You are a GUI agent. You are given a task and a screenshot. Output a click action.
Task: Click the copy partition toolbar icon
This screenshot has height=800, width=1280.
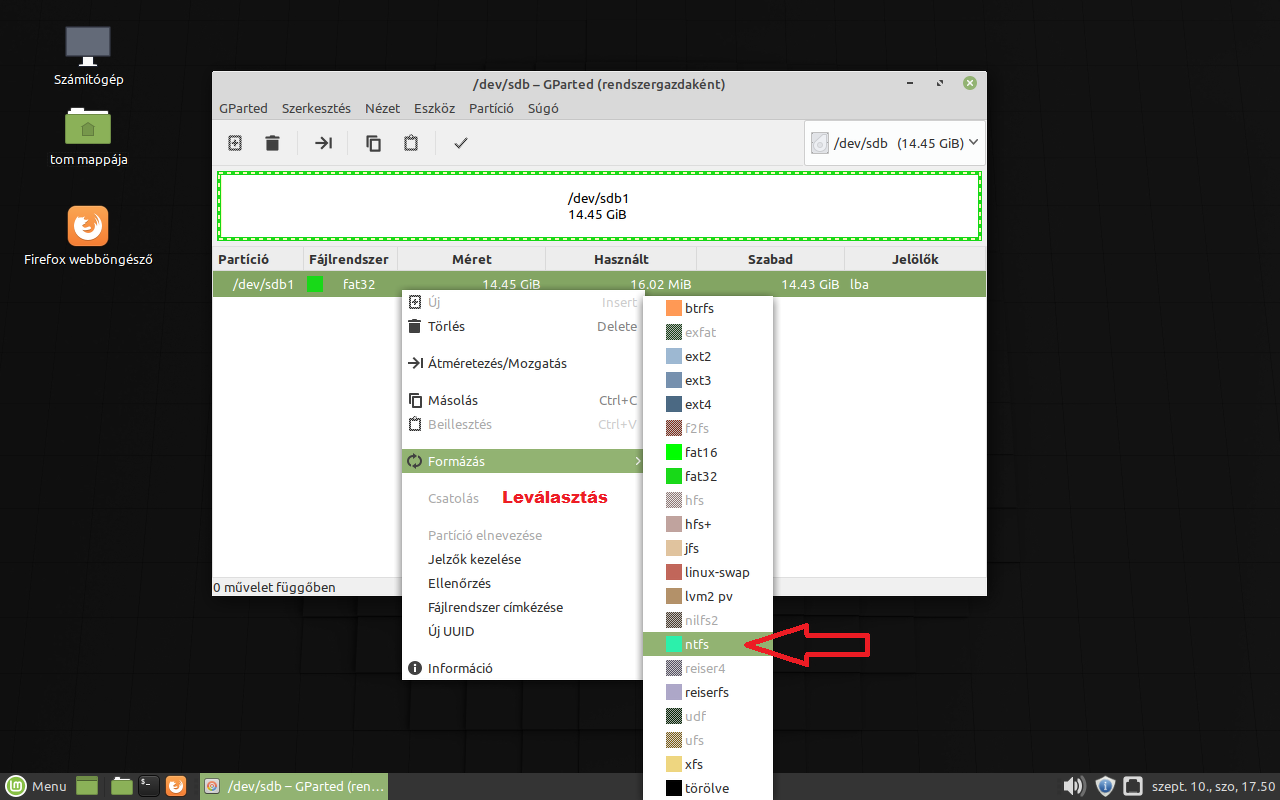374,143
